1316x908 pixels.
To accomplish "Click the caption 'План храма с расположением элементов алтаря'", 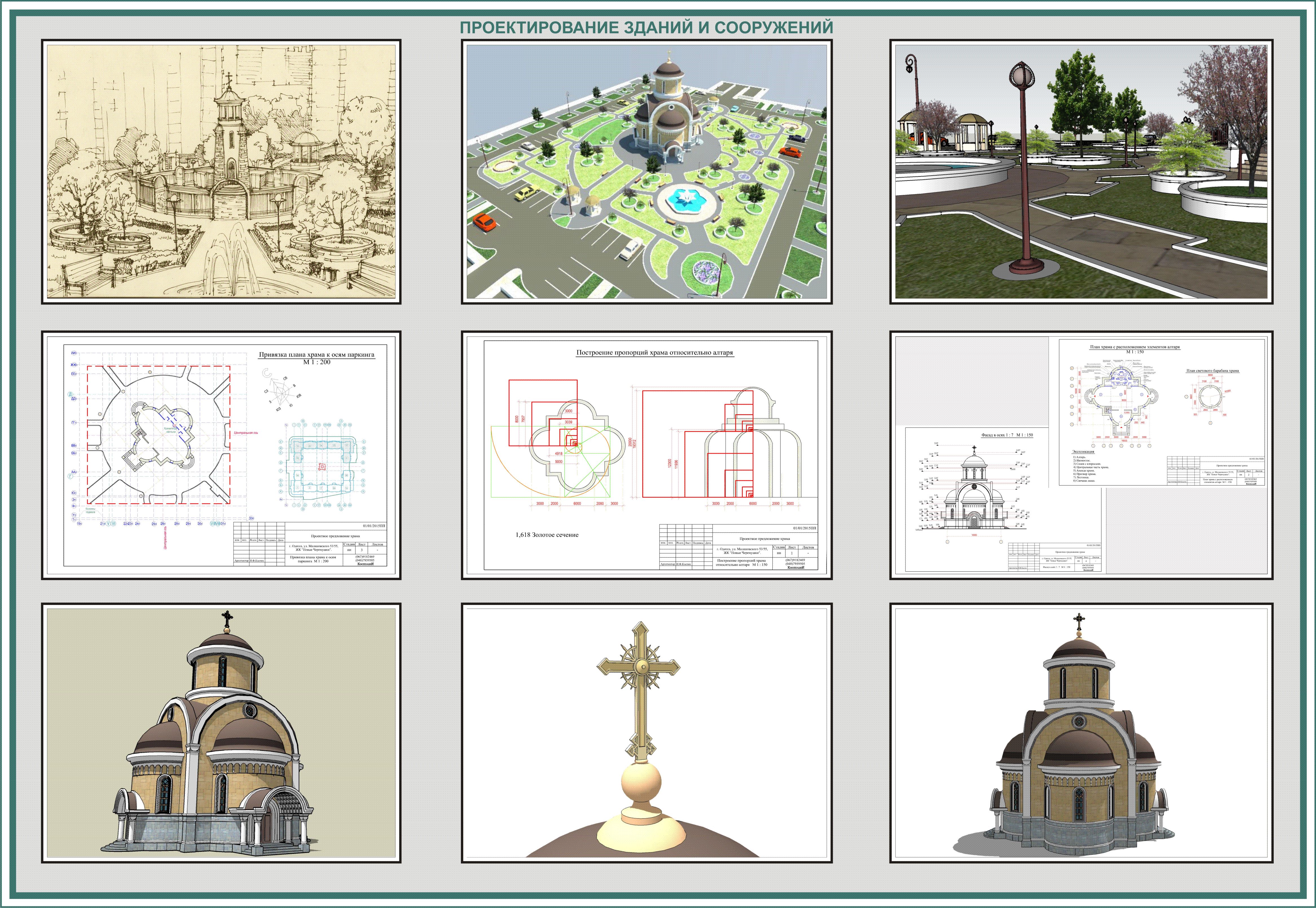I will tap(1135, 347).
